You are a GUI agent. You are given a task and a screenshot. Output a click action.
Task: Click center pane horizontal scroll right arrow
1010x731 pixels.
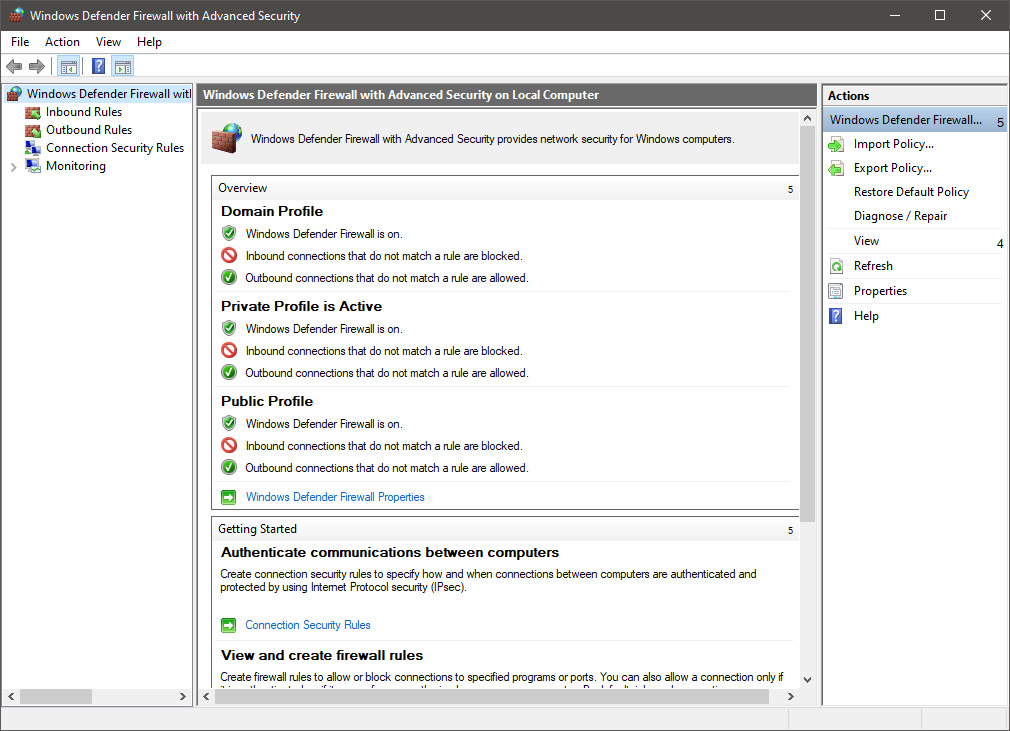[790, 696]
